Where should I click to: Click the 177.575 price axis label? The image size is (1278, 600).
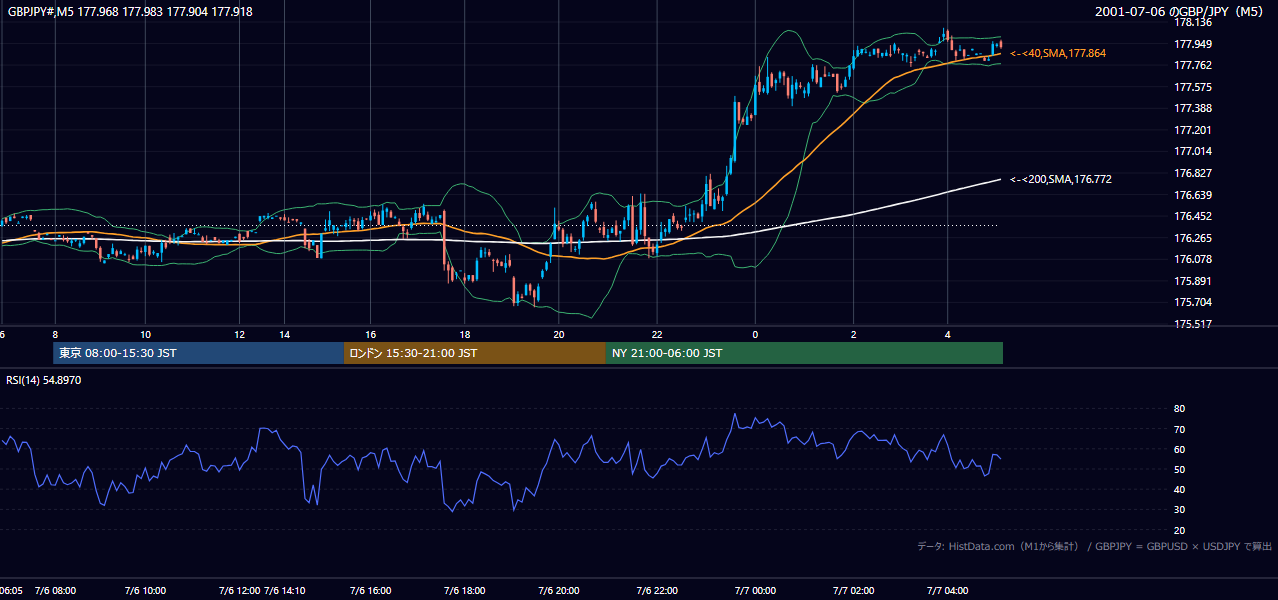(1193, 87)
